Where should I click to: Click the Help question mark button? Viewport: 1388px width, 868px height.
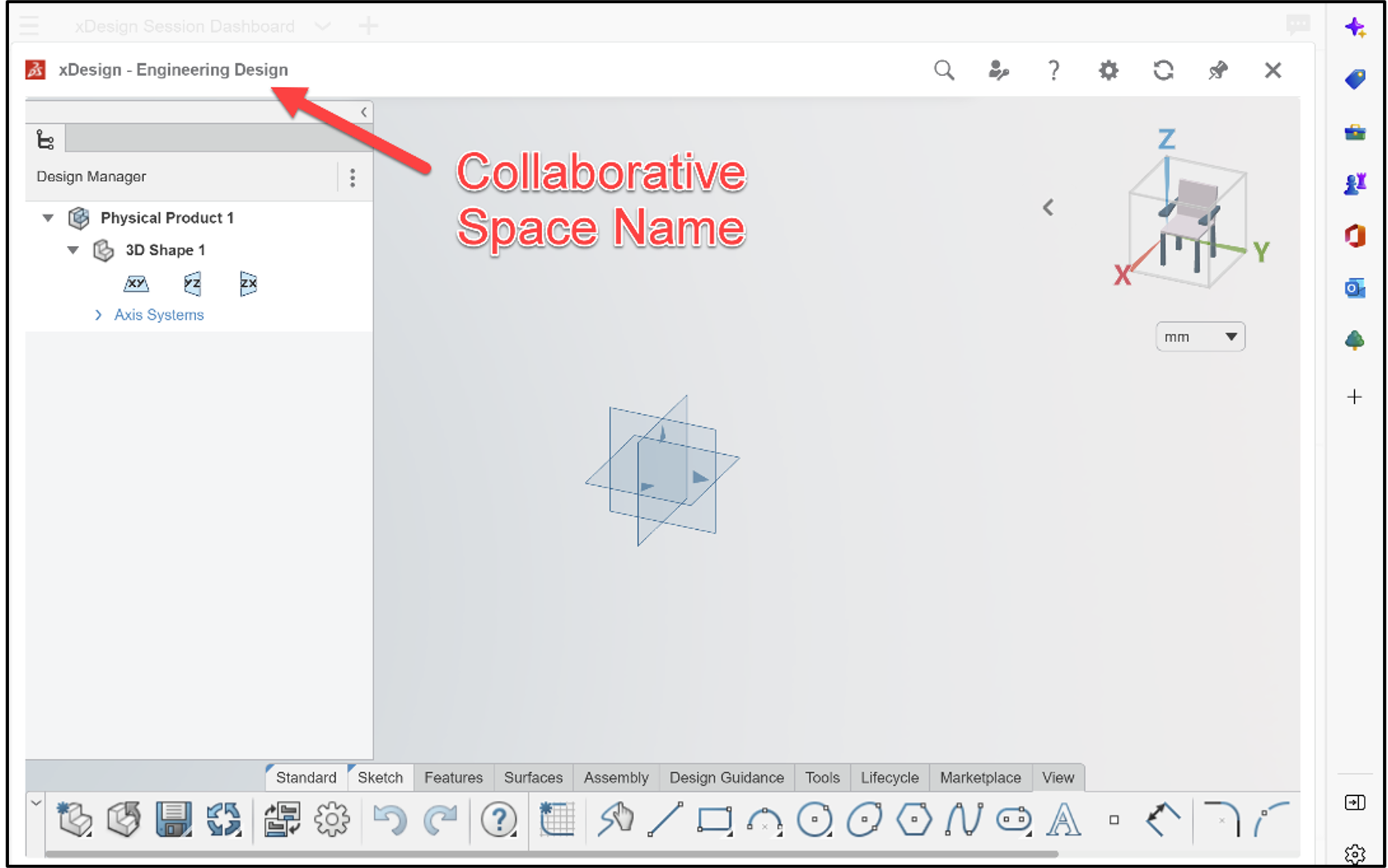(1054, 70)
